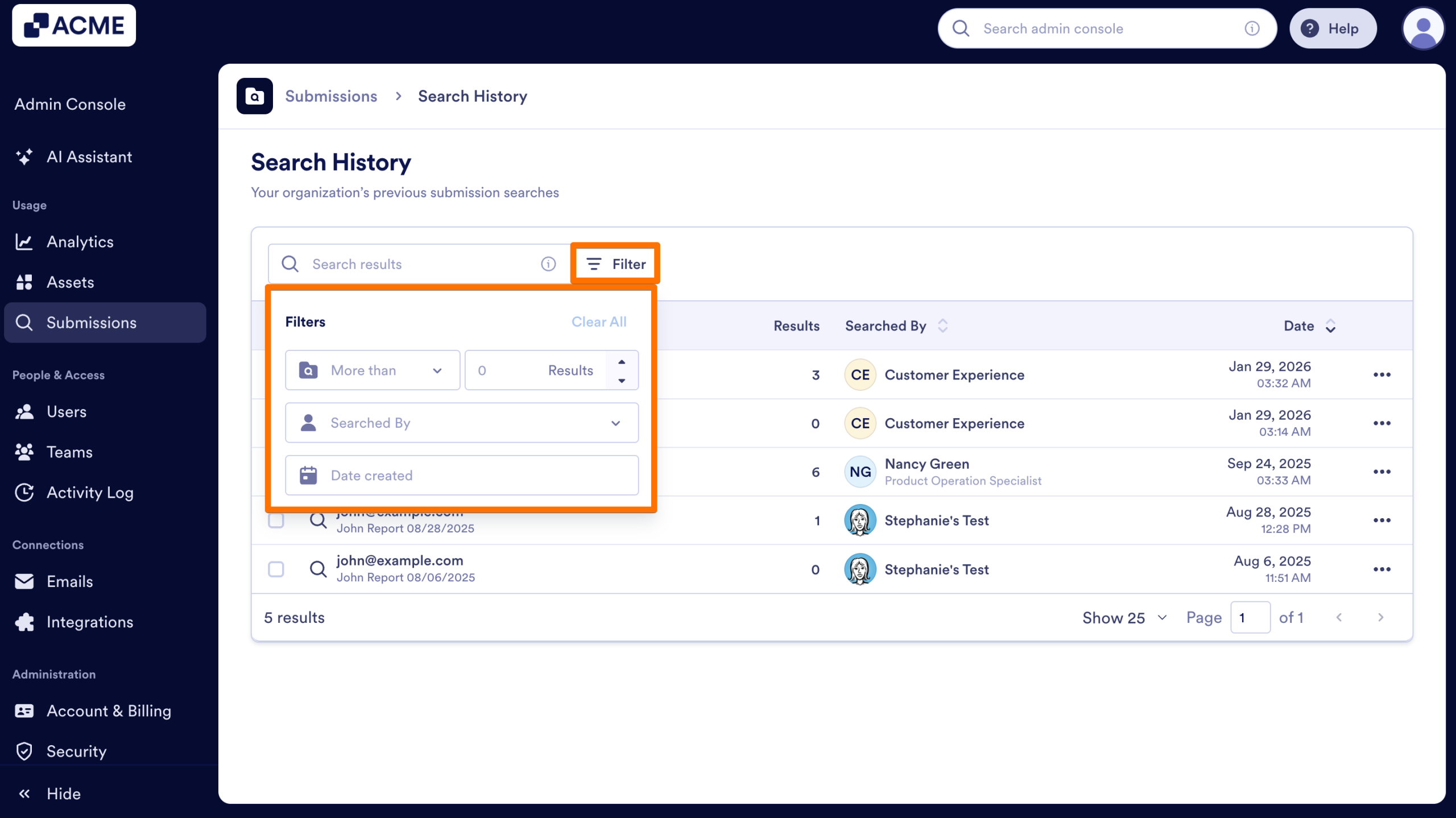
Task: Tick the checkbox for John Report 08/06/2025
Action: pyautogui.click(x=277, y=568)
